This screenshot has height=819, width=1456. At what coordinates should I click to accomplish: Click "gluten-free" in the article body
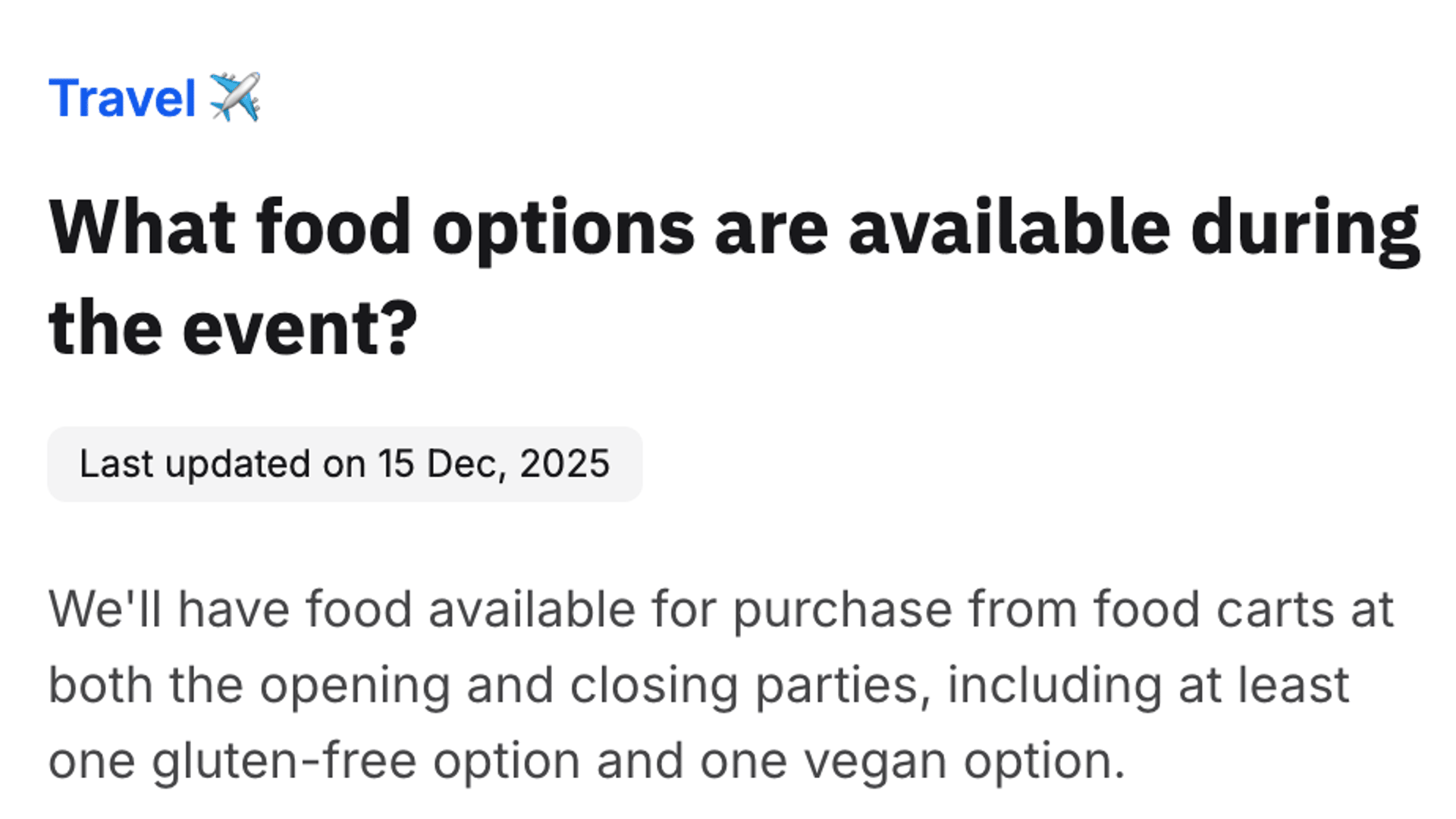[x=284, y=761]
